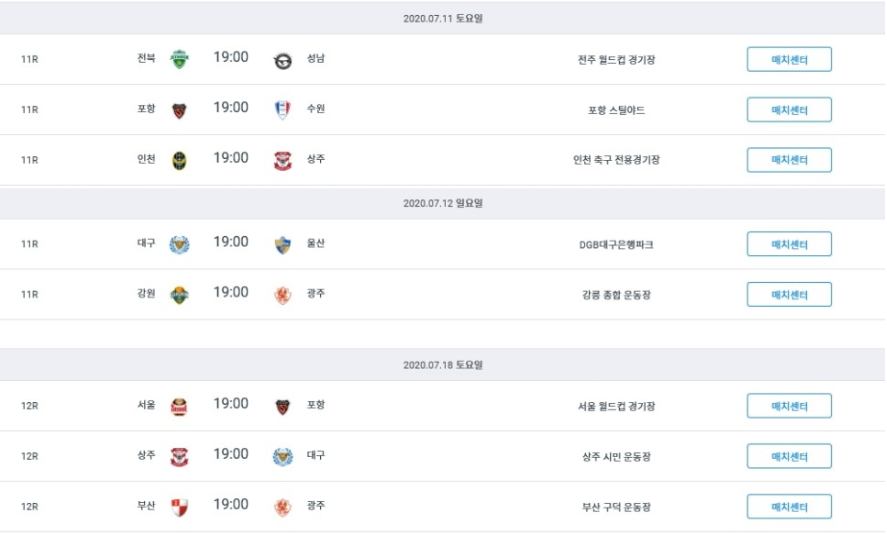Click the 강원 team crest
887x535 pixels.
pyautogui.click(x=179, y=295)
